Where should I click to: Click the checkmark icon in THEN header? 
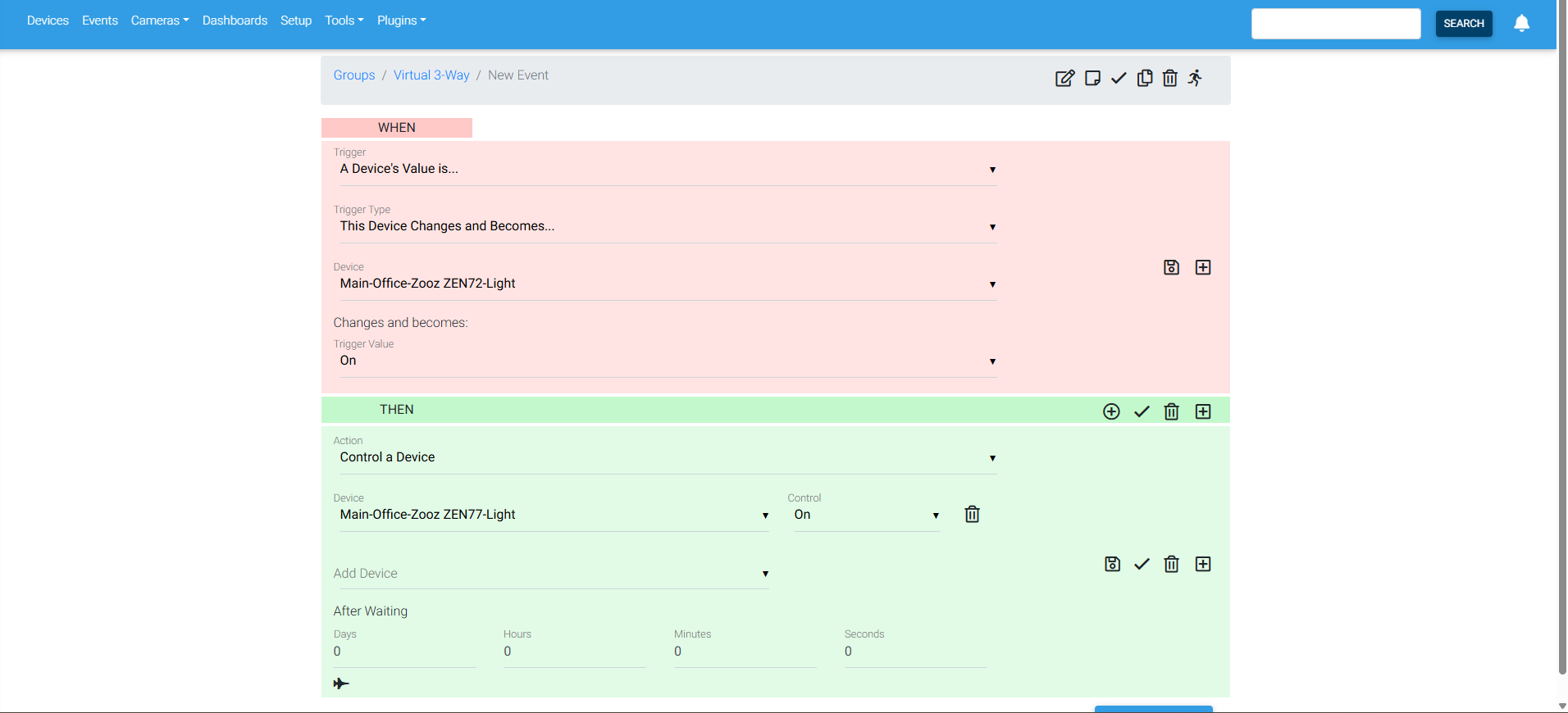tap(1142, 411)
